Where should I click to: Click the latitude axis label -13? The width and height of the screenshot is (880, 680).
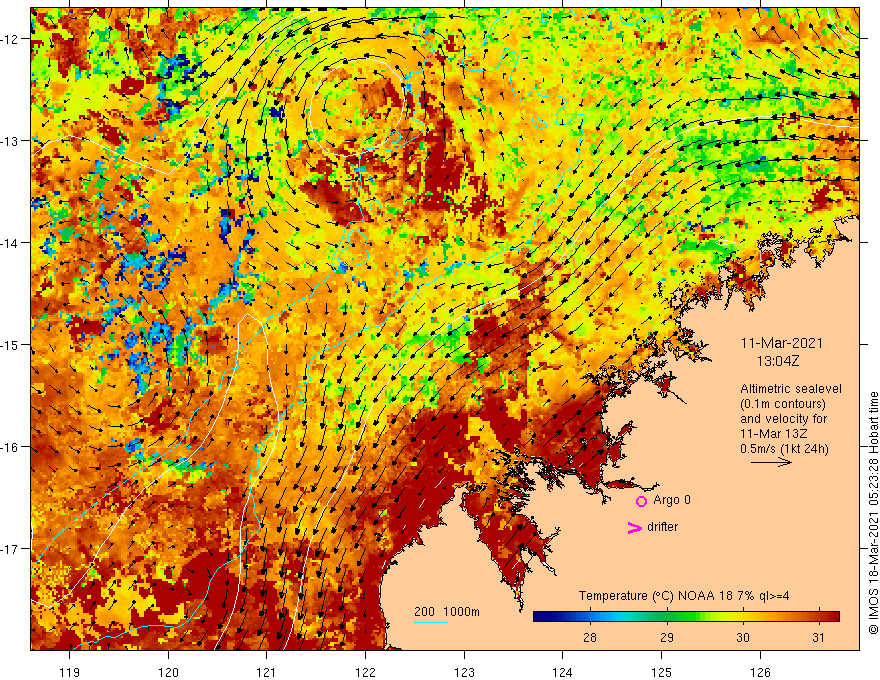(10, 141)
